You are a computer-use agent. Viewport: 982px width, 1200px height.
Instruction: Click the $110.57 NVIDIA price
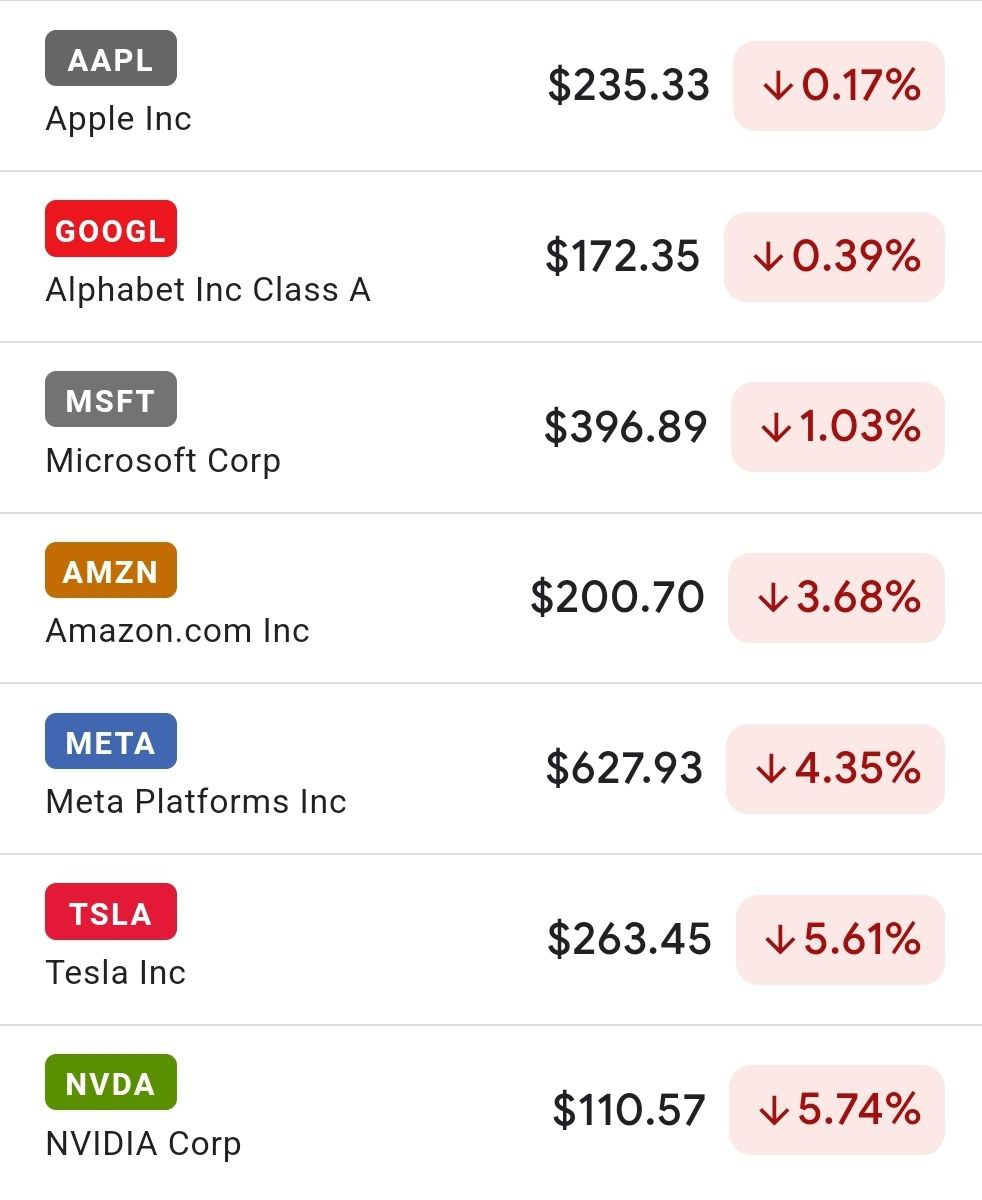point(629,1110)
